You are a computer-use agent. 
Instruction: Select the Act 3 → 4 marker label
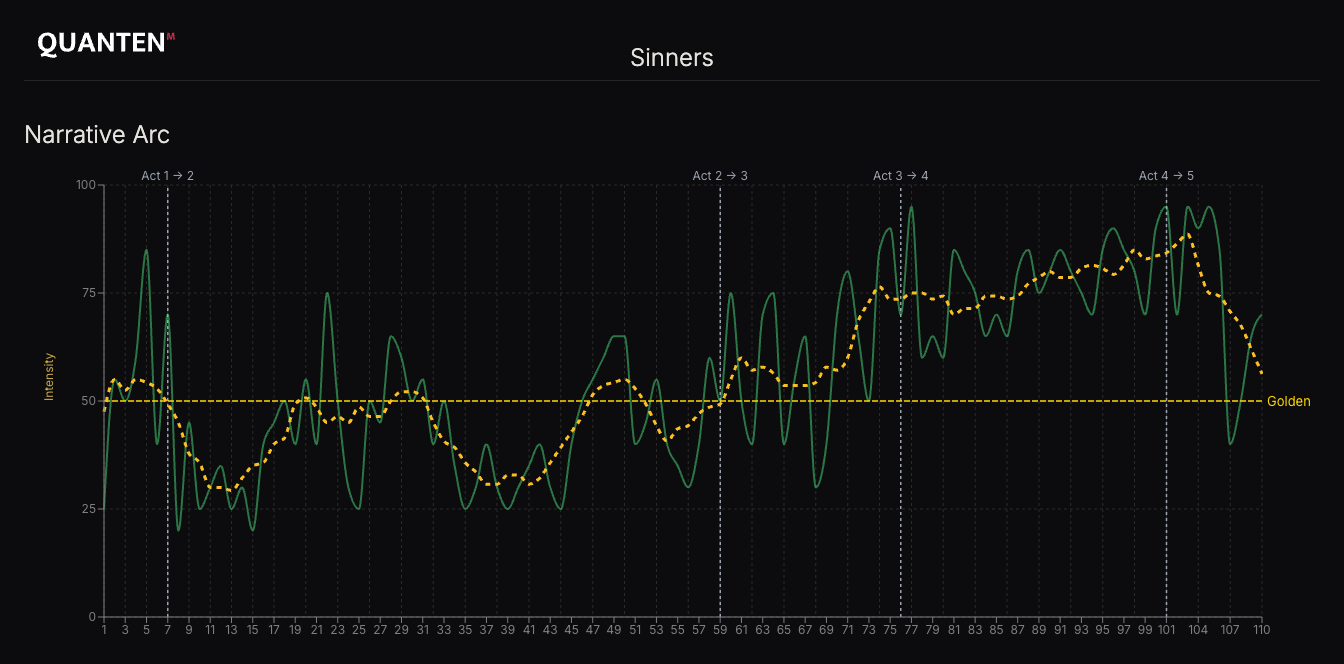[x=900, y=176]
